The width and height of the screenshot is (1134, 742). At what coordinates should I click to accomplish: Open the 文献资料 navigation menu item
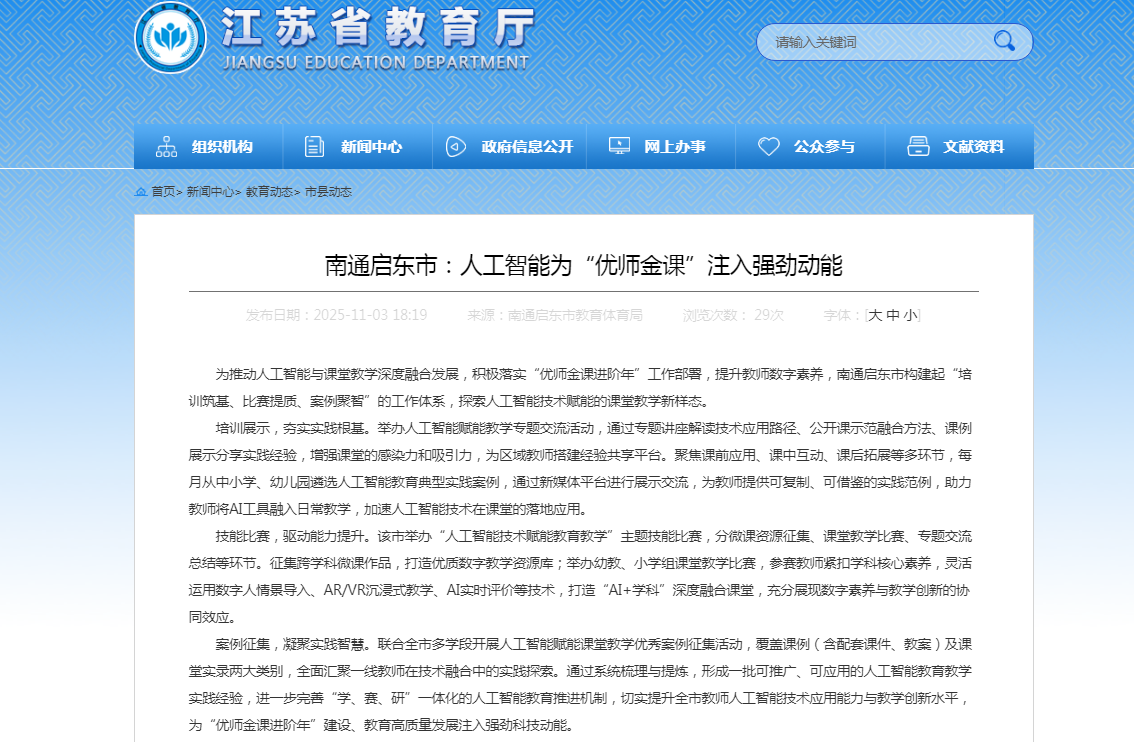(973, 147)
